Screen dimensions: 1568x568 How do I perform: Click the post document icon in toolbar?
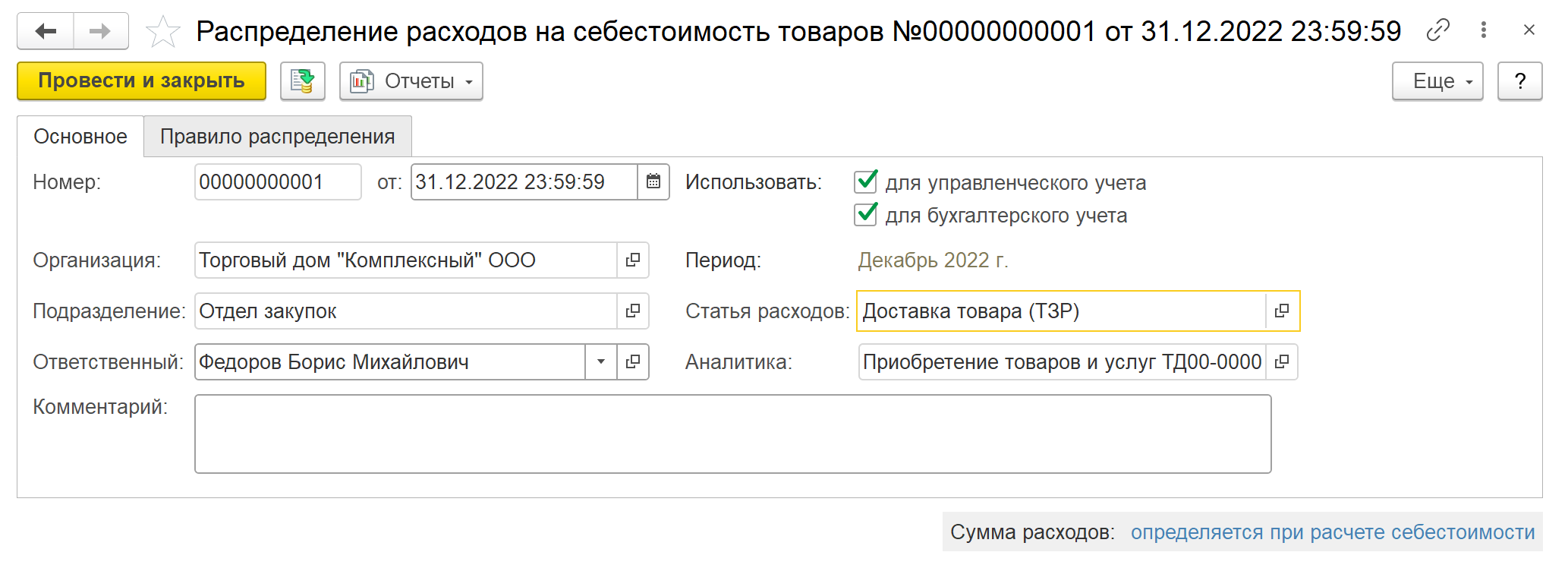(303, 81)
